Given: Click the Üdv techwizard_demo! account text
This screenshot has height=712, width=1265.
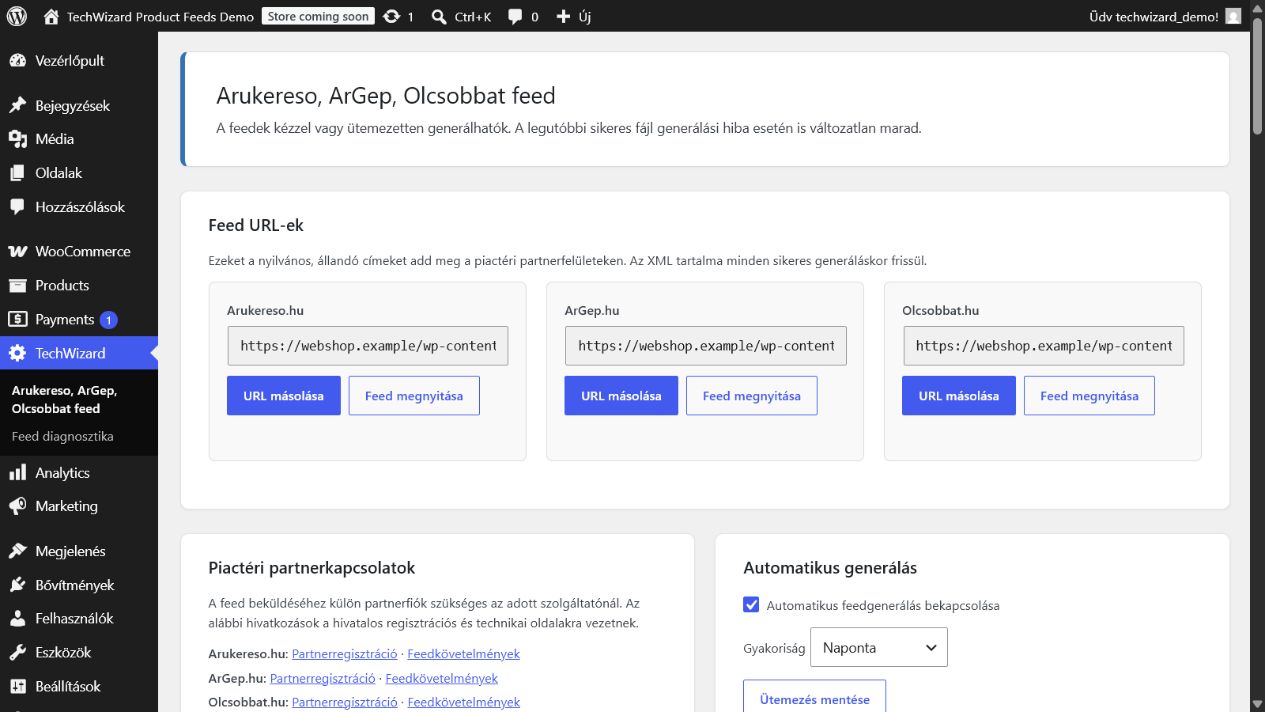Looking at the screenshot, I should pos(1154,16).
